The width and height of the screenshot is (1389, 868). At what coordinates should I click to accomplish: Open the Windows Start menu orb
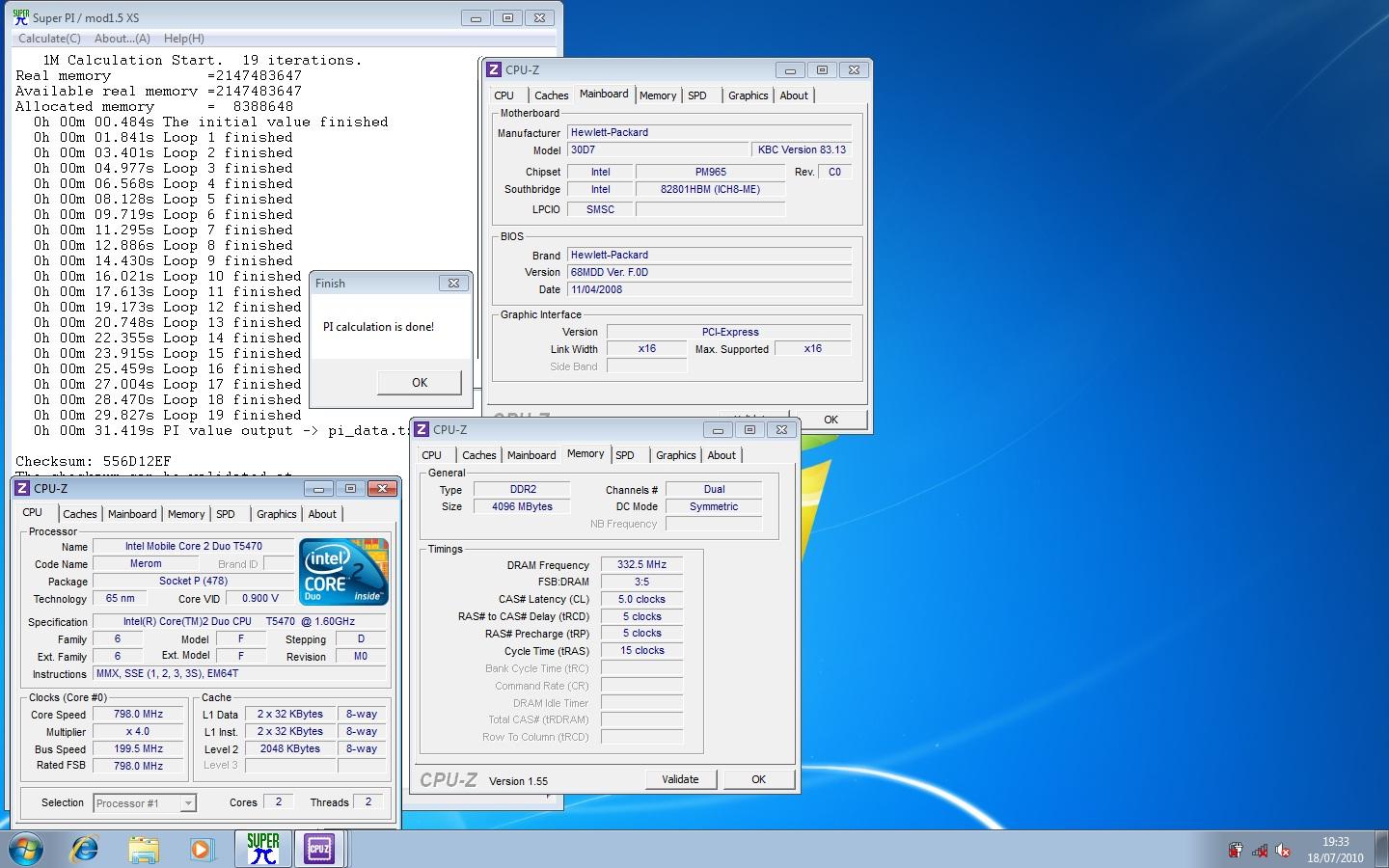coord(26,849)
